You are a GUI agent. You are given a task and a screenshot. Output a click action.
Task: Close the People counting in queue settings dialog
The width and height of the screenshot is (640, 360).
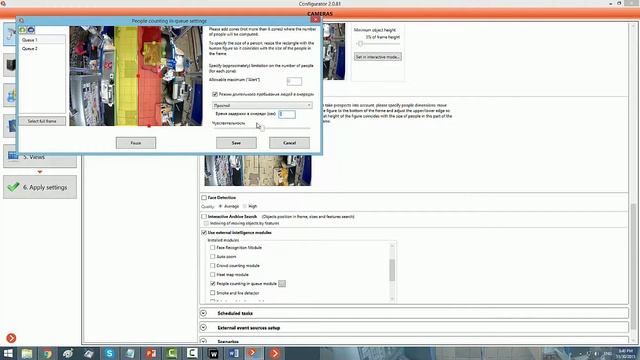click(x=316, y=20)
